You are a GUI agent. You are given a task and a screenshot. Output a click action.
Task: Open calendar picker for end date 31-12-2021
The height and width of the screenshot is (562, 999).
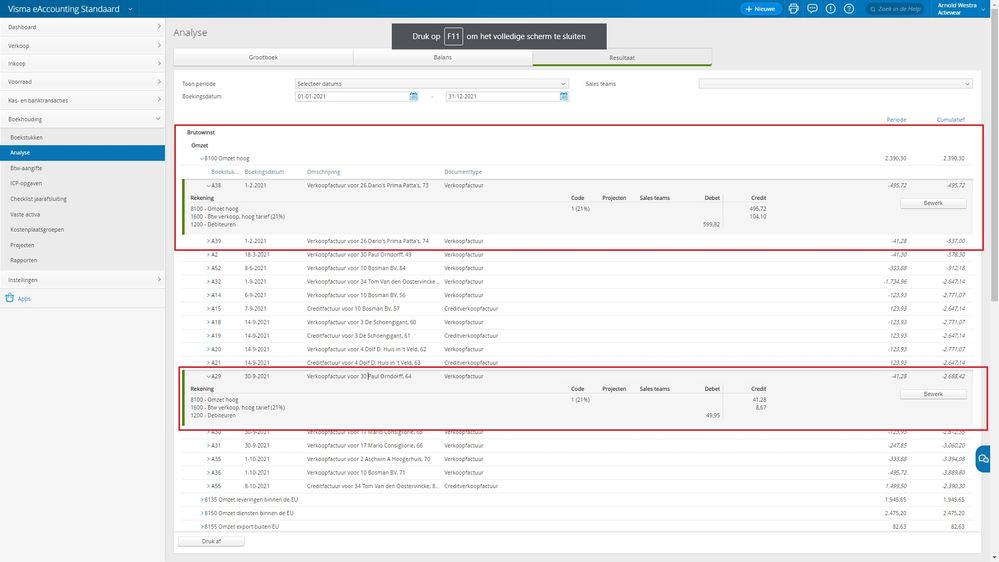pos(564,96)
